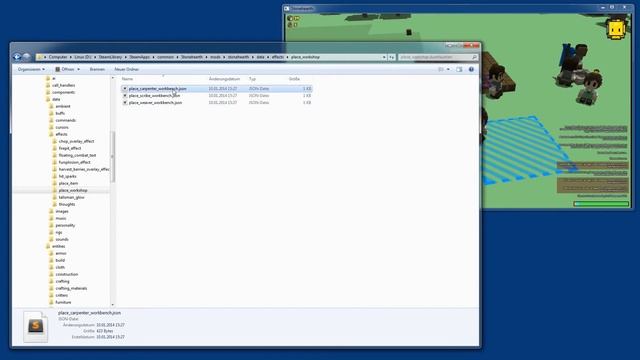Select the crafting_materials folder in the tree
Screen dimensions: 640x360
point(71,288)
